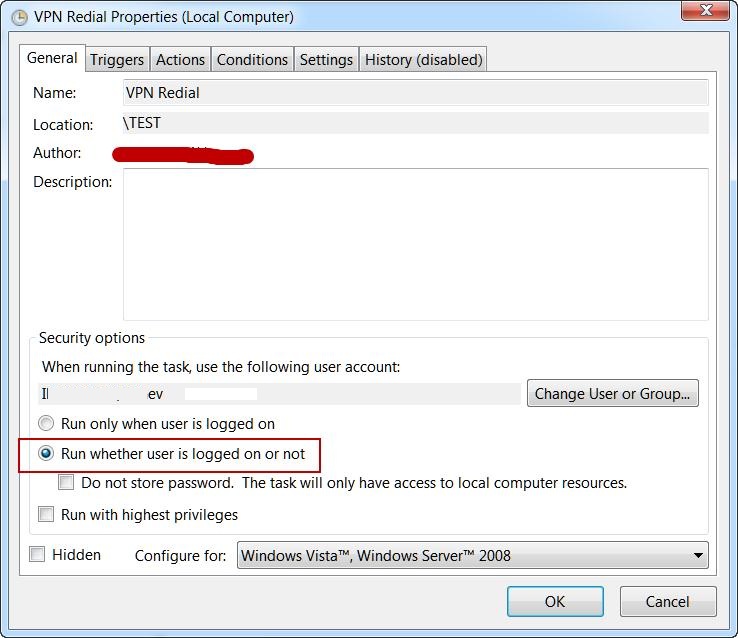Open the Triggers tab

pos(117,60)
